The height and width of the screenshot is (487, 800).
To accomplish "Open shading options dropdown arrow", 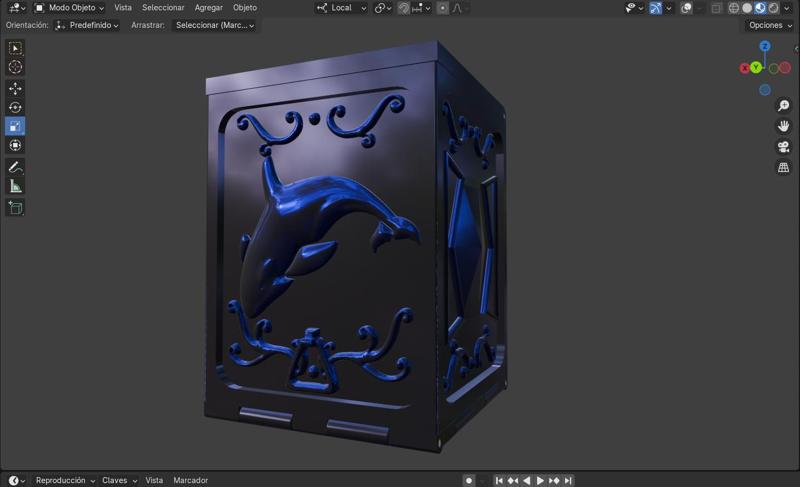I will [x=787, y=8].
